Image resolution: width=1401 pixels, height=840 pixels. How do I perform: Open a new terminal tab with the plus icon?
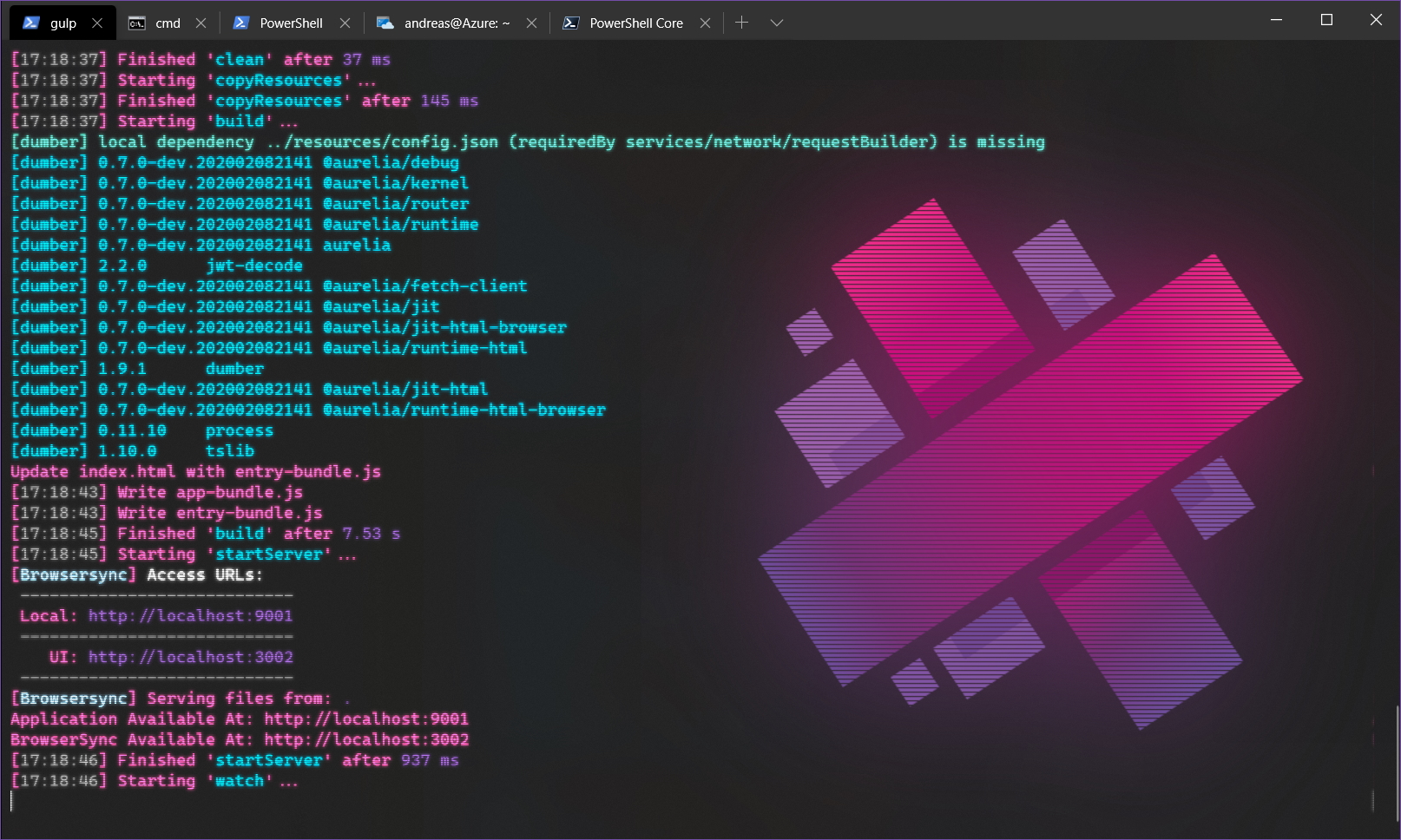pos(742,23)
